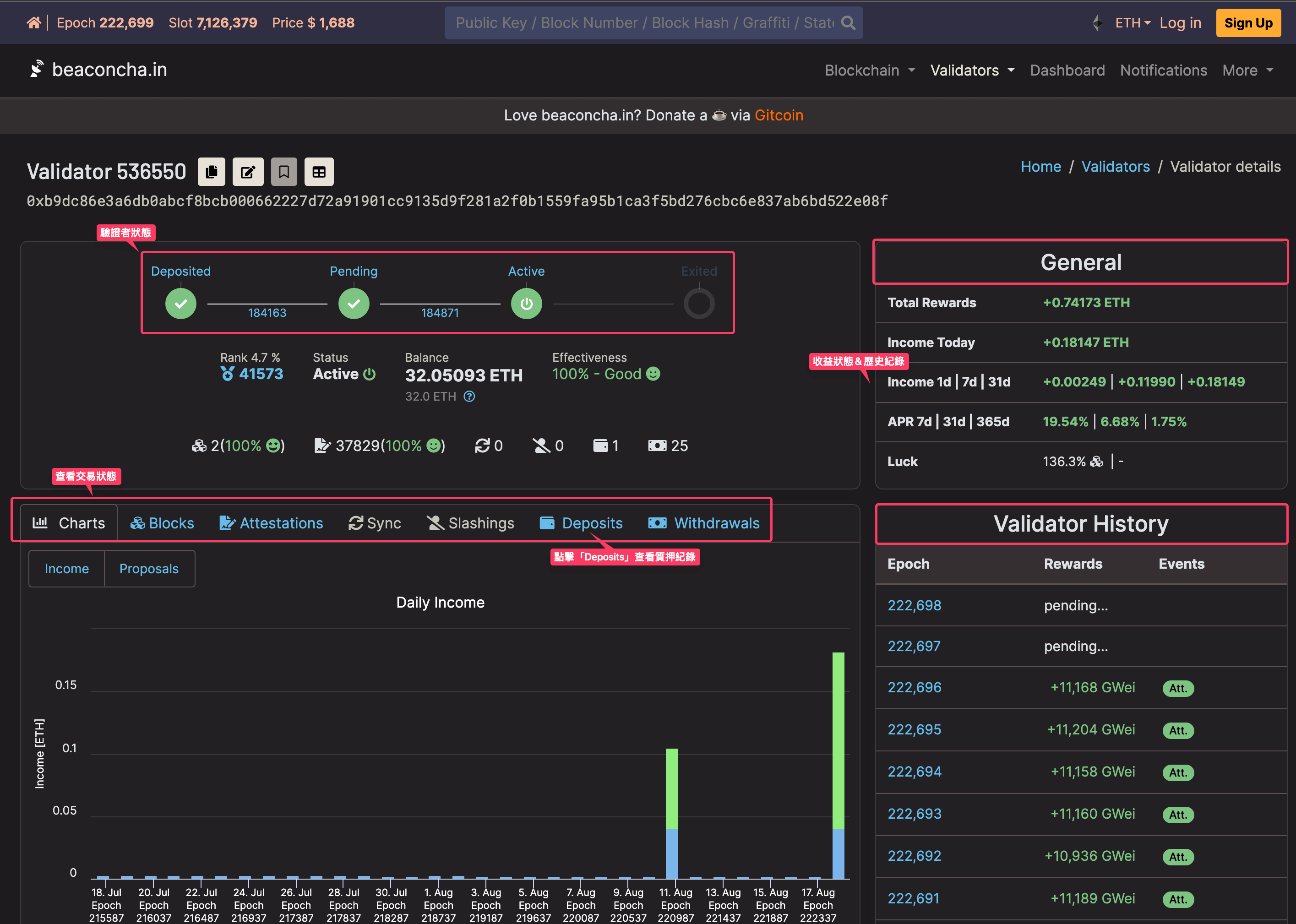Select the Income chart toggle
The width and height of the screenshot is (1296, 924).
[66, 568]
